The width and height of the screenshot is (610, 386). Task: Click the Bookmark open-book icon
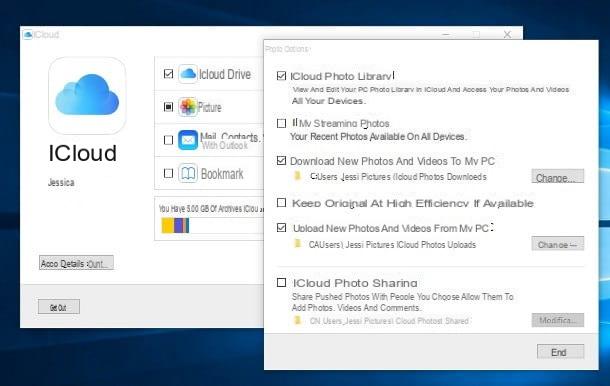tap(188, 173)
